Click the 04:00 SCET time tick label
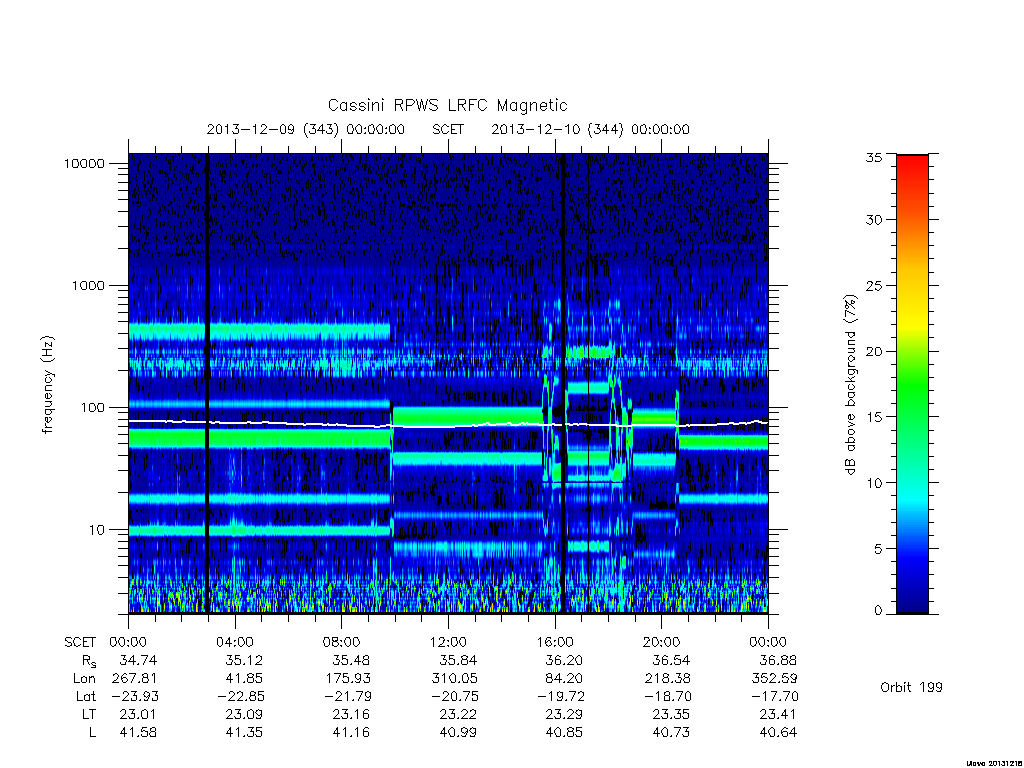The height and width of the screenshot is (768, 1024). pos(234,642)
